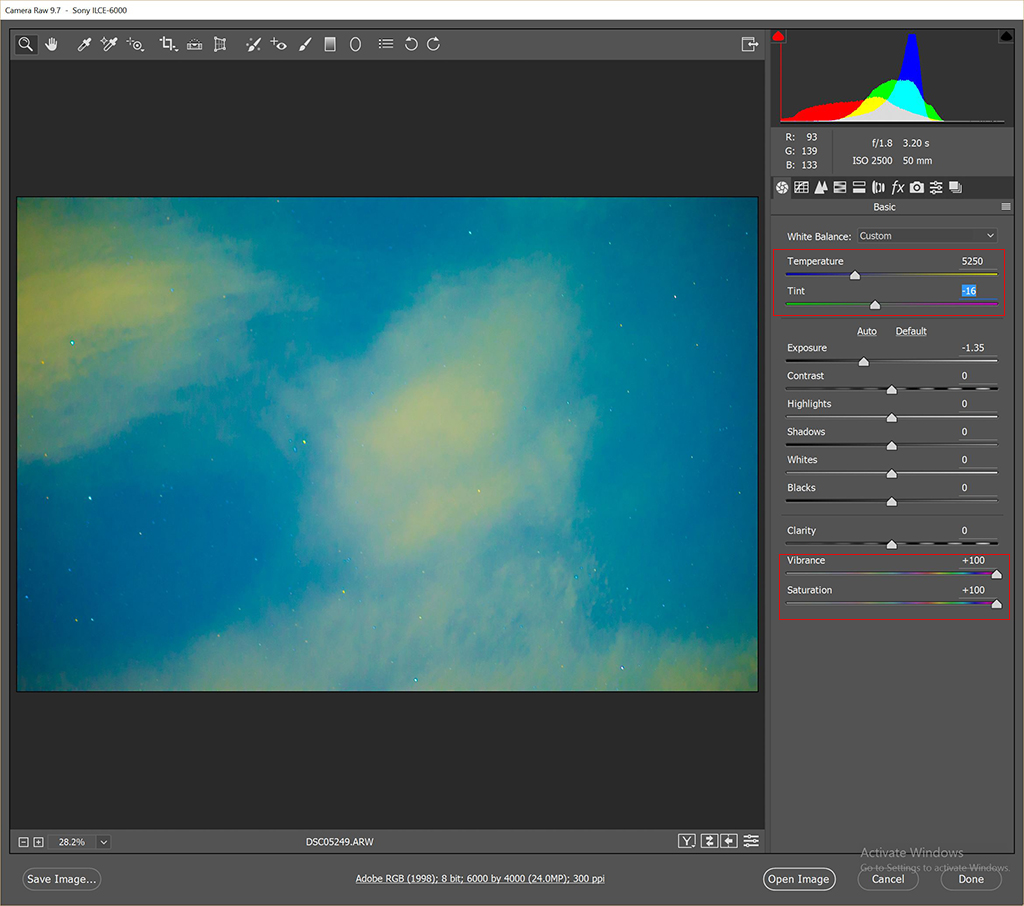Select the Graduated Filter tool

click(x=330, y=44)
